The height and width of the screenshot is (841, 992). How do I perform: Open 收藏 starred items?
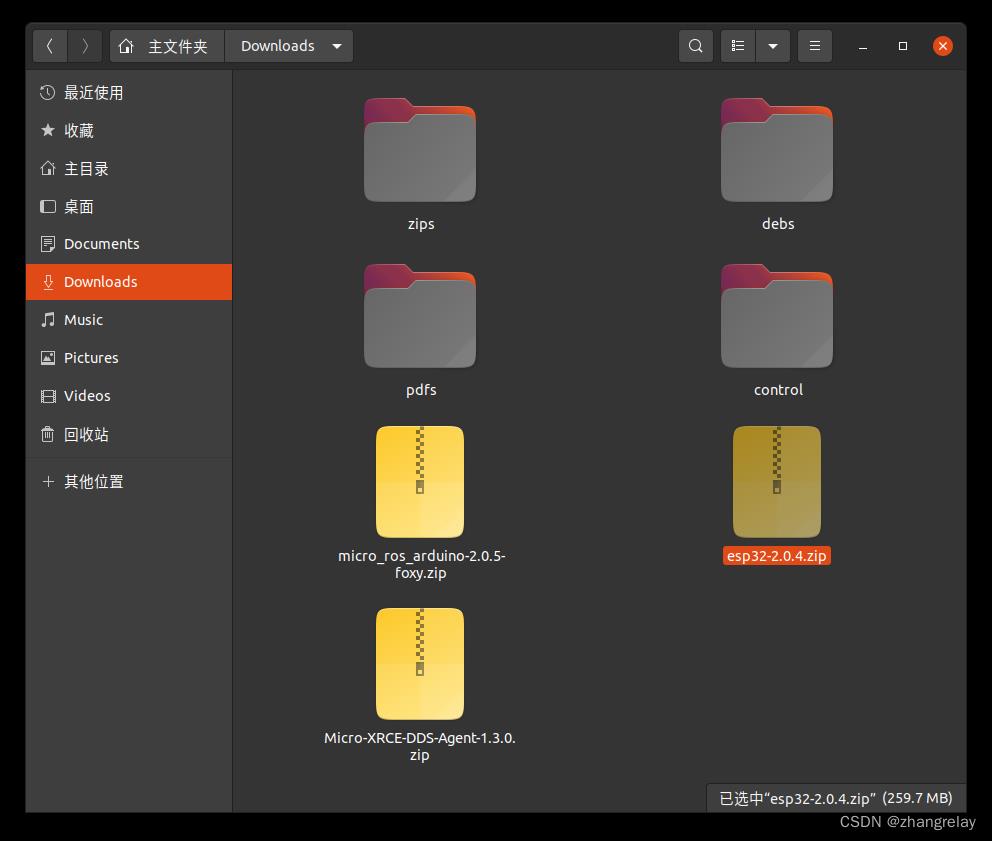pyautogui.click(x=129, y=130)
